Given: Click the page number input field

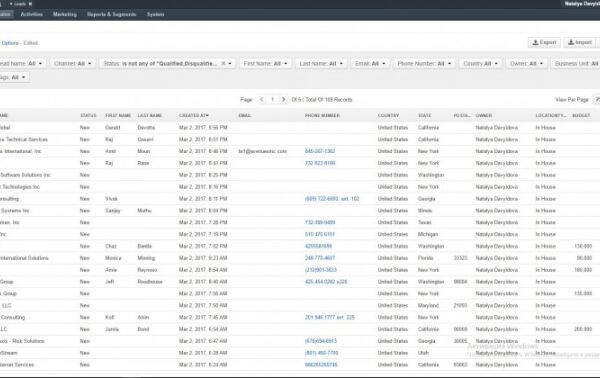Looking at the screenshot, I should click(x=272, y=99).
